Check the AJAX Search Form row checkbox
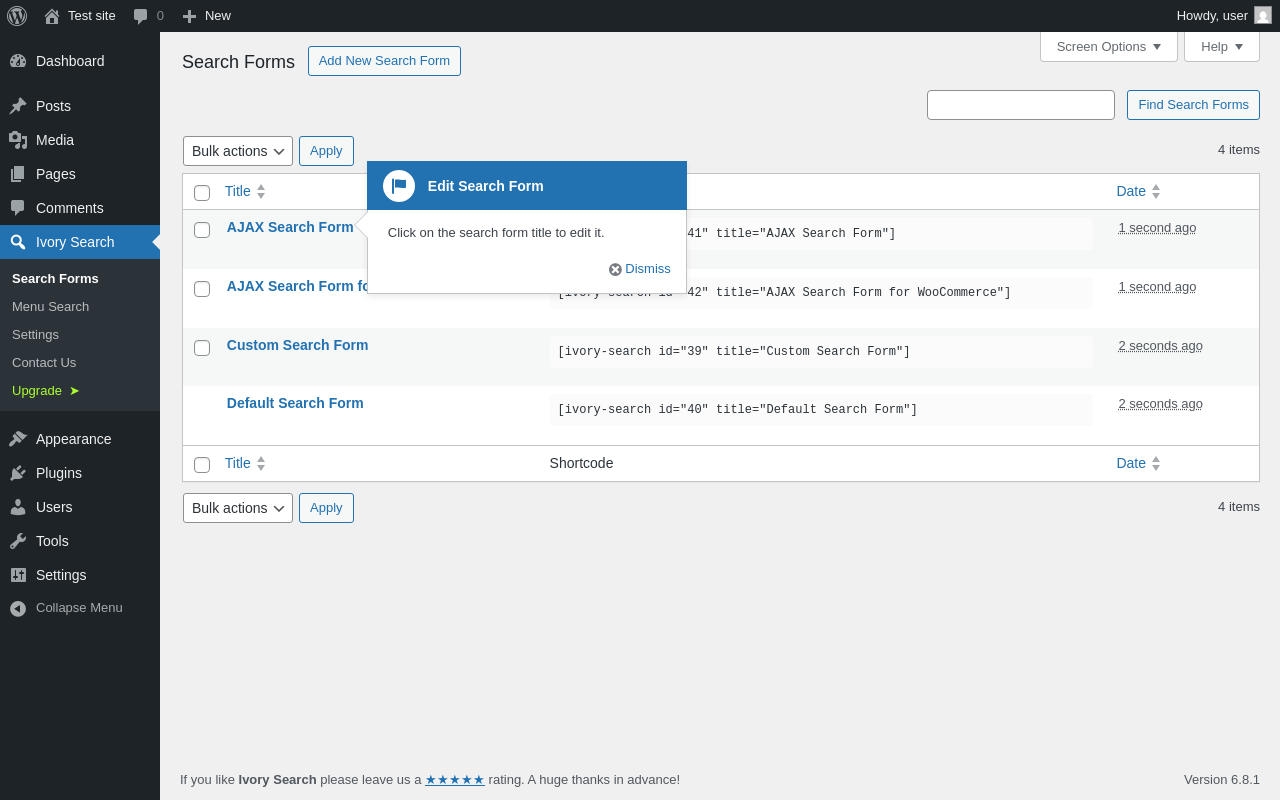The width and height of the screenshot is (1280, 800). [202, 230]
